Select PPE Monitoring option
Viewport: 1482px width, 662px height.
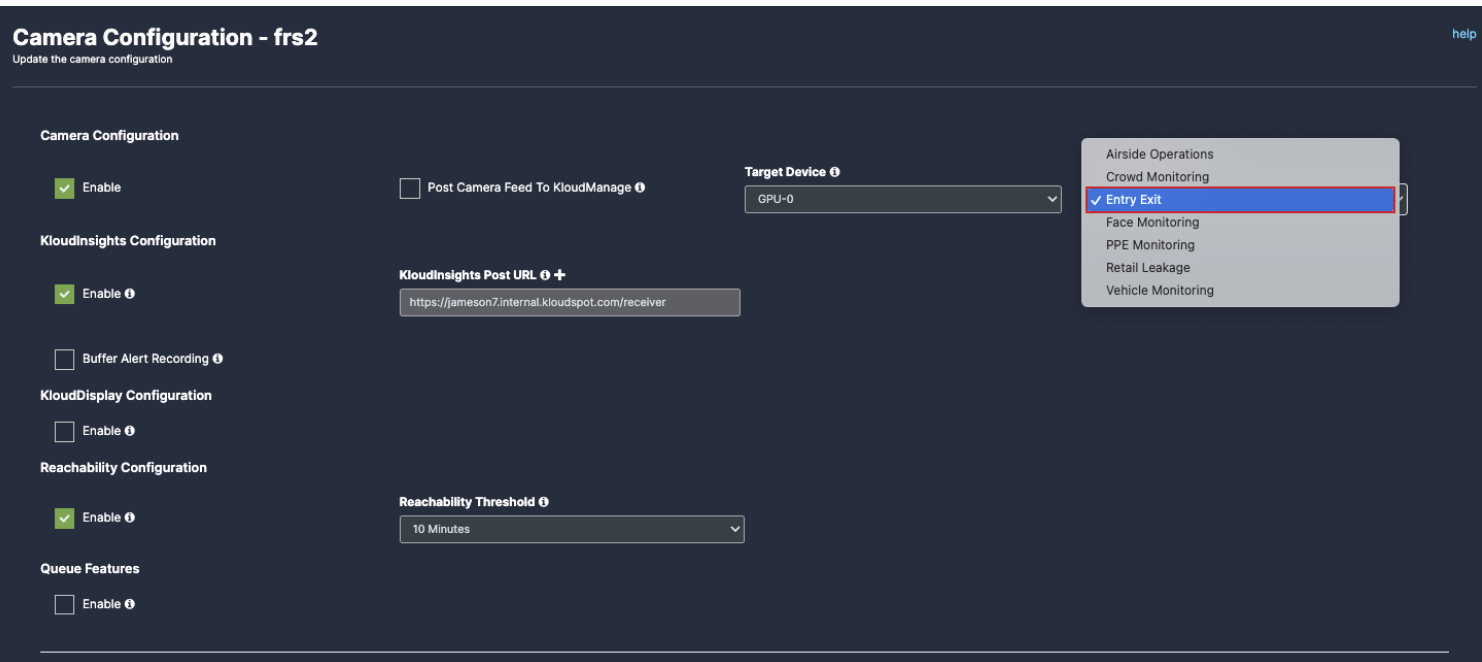tap(1240, 245)
